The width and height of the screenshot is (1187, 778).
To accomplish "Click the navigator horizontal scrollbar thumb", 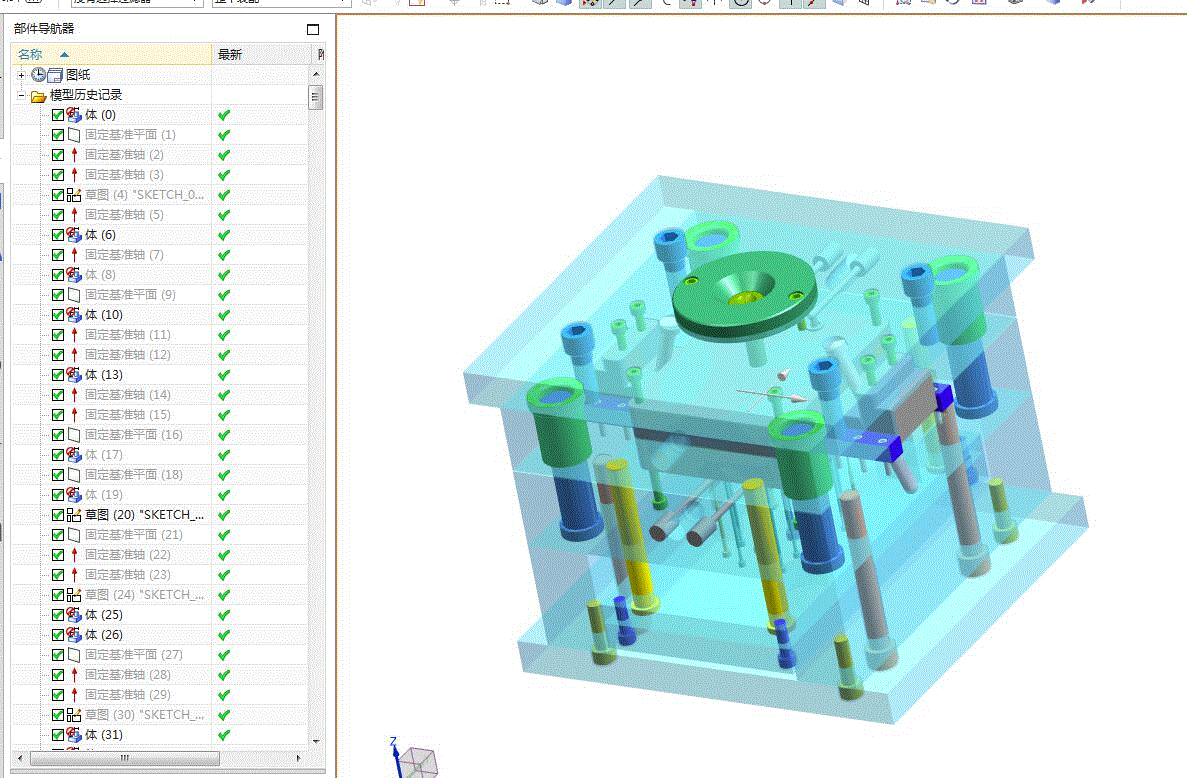I will 125,758.
